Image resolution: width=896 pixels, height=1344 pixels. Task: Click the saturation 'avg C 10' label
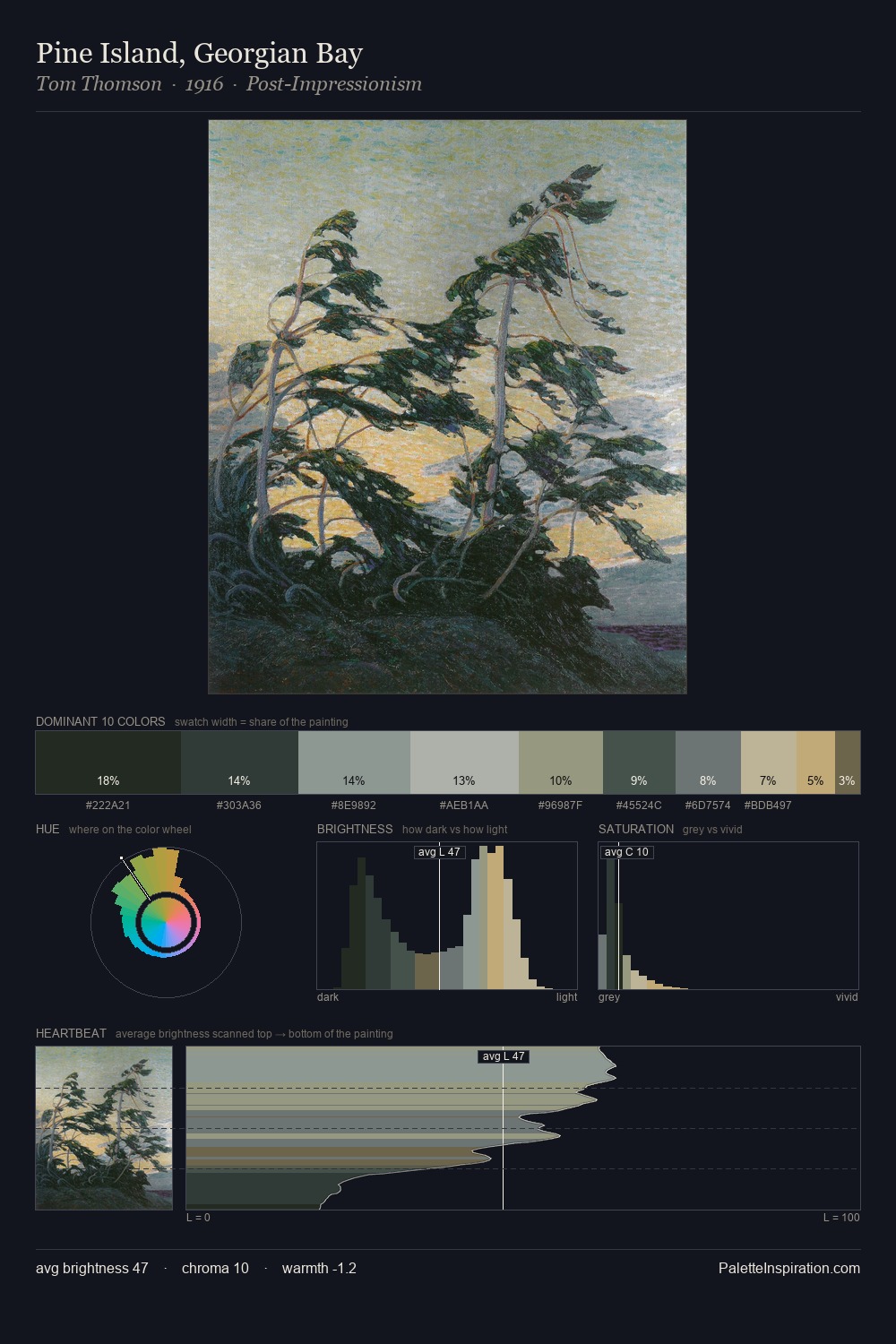click(626, 852)
